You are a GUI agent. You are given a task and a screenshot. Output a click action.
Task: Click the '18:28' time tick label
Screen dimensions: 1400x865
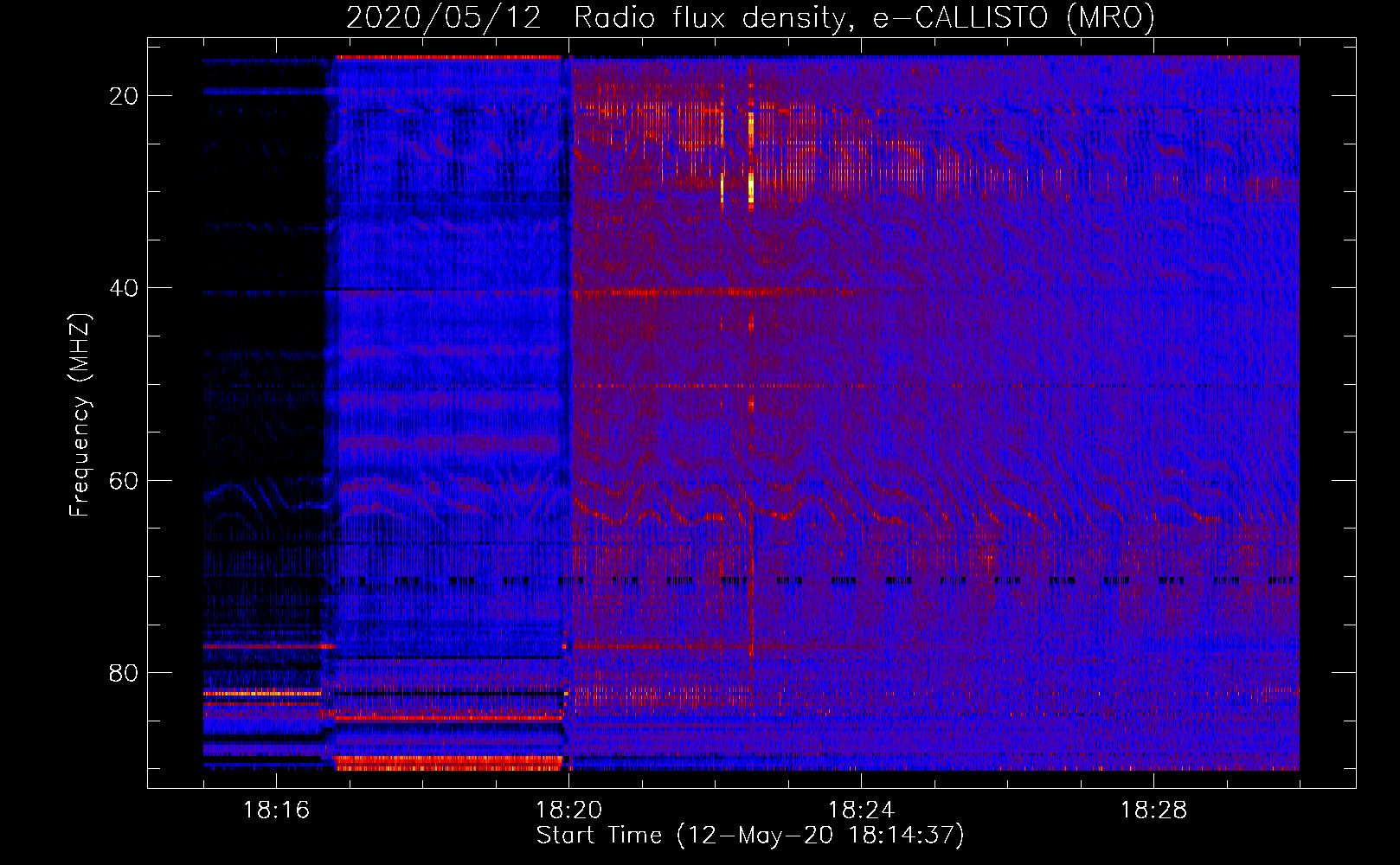click(x=1153, y=811)
